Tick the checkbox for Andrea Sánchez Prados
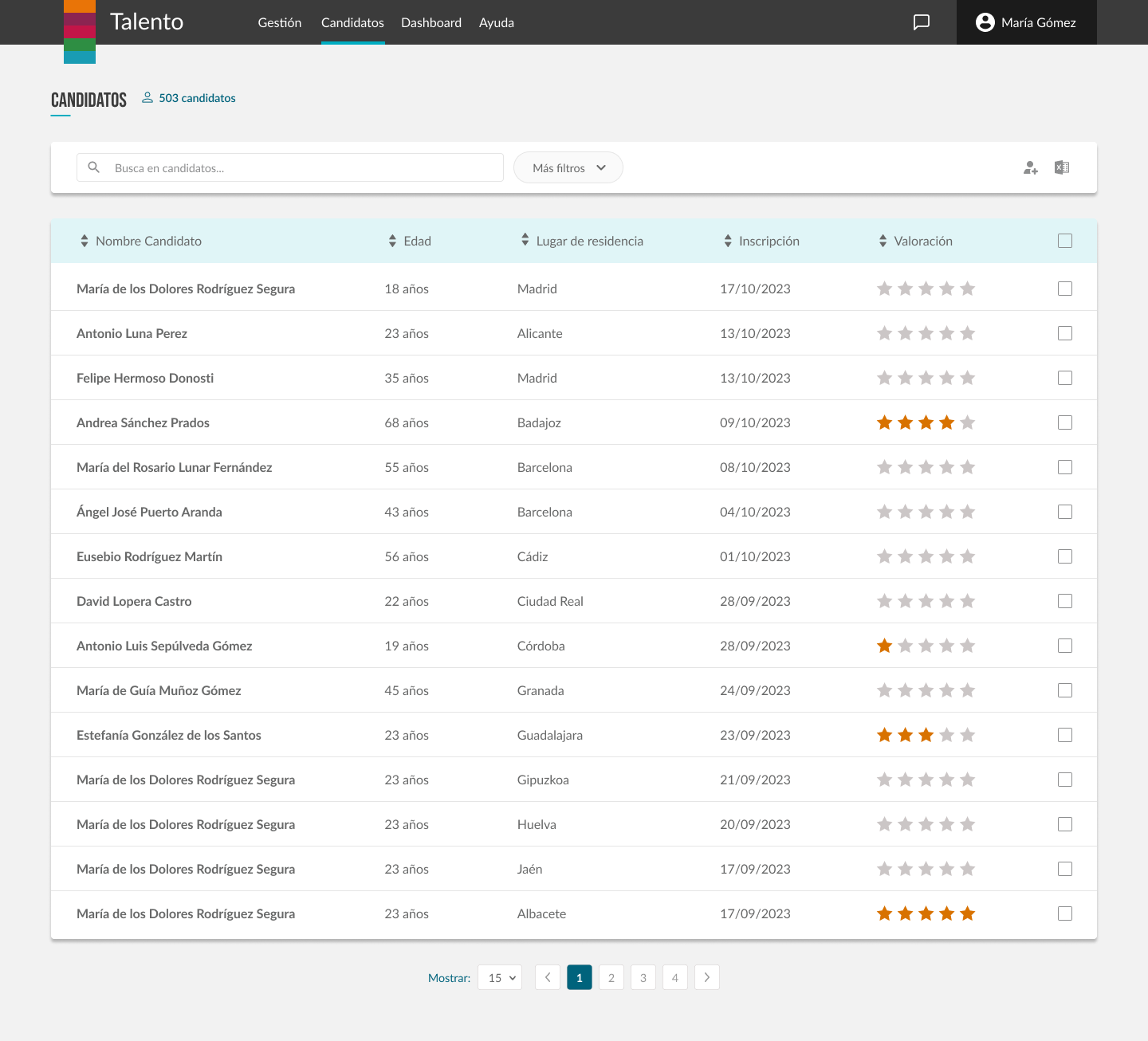 pyautogui.click(x=1065, y=422)
